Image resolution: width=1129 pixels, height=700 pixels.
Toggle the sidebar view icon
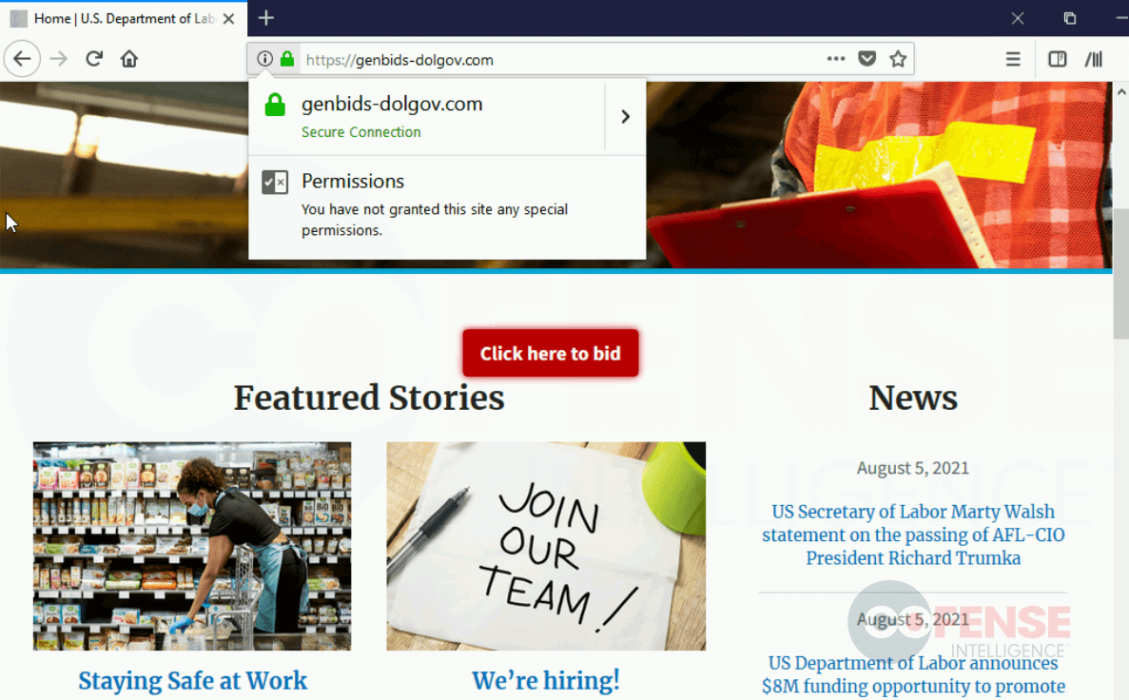point(1057,59)
